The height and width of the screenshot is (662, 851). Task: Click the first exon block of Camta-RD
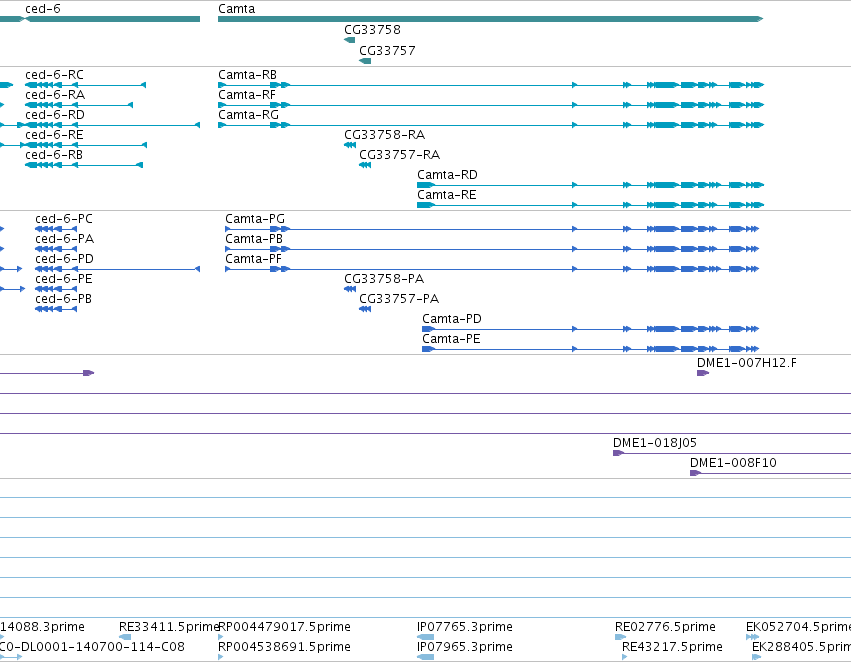pos(426,185)
